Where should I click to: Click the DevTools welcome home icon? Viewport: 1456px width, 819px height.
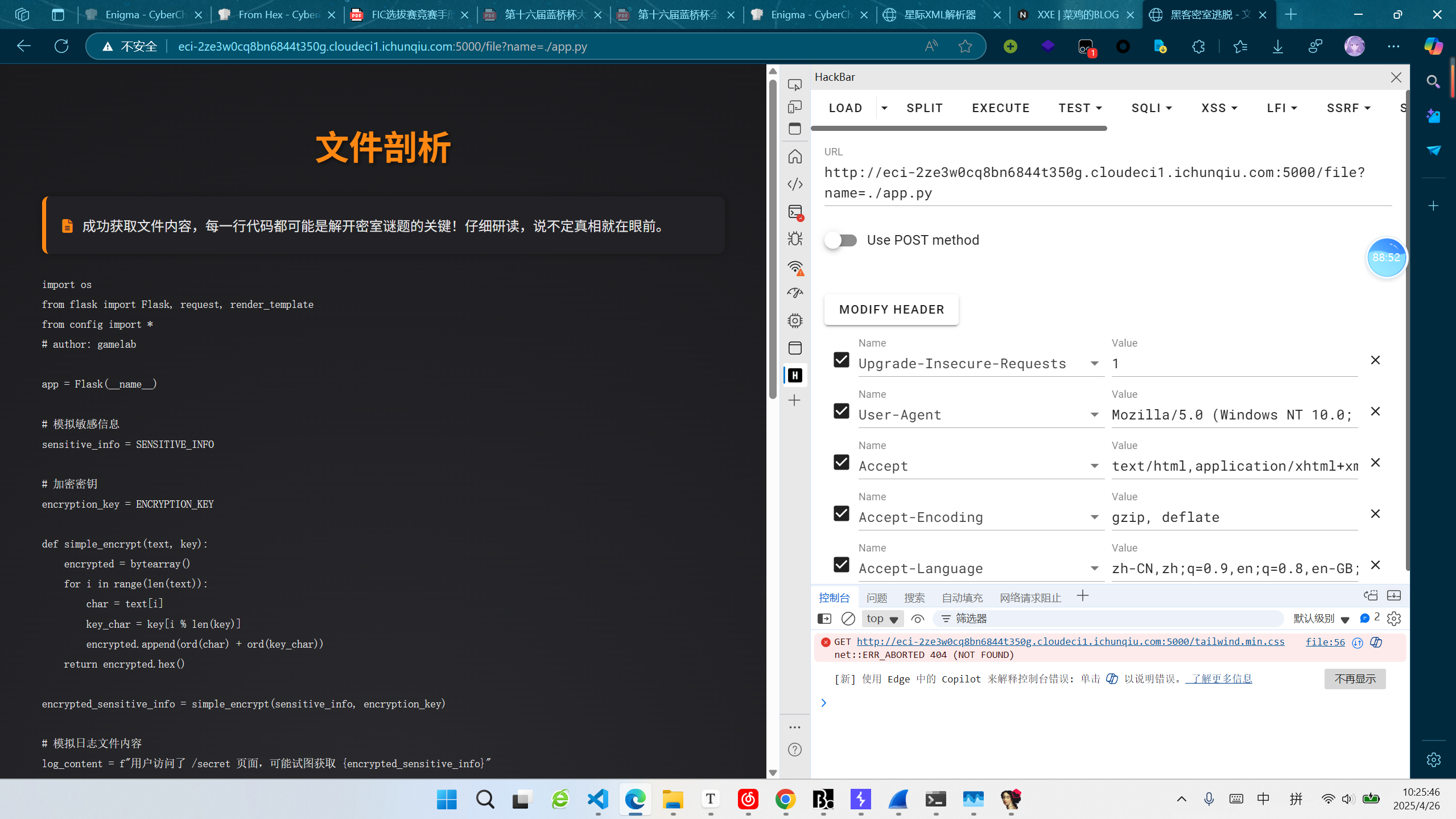click(x=795, y=156)
